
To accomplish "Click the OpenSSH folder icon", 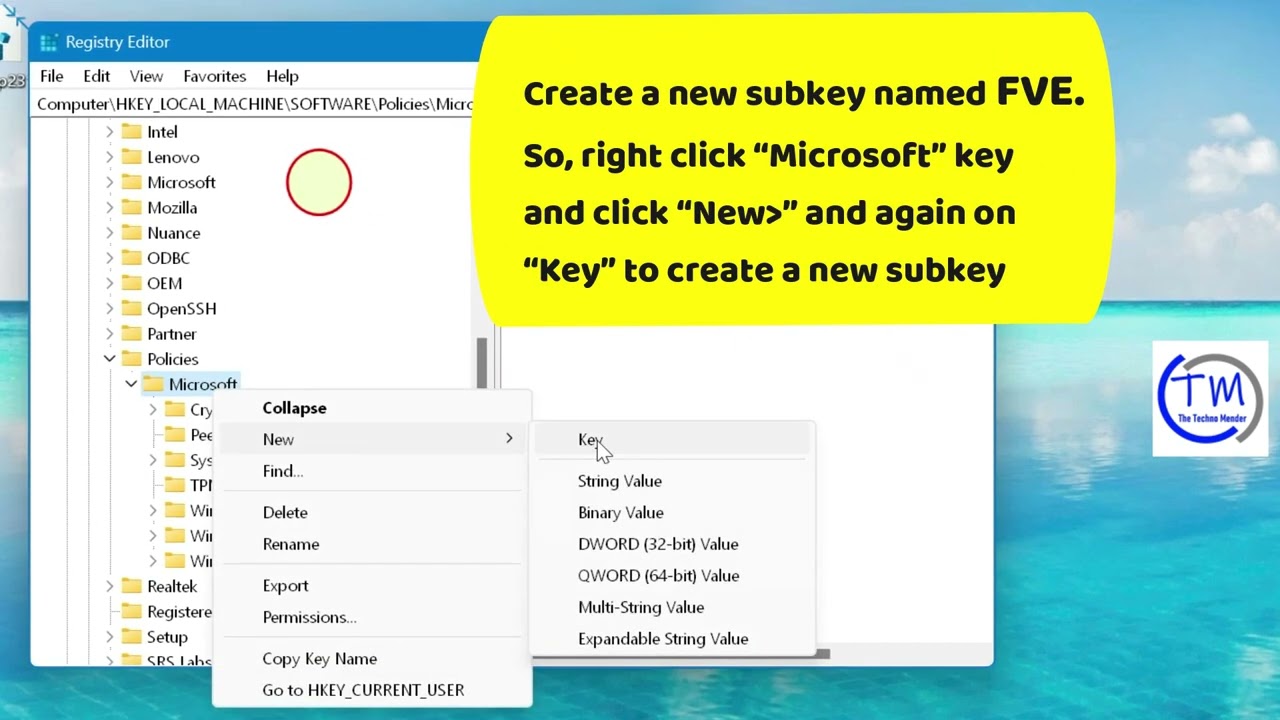I will tap(131, 308).
